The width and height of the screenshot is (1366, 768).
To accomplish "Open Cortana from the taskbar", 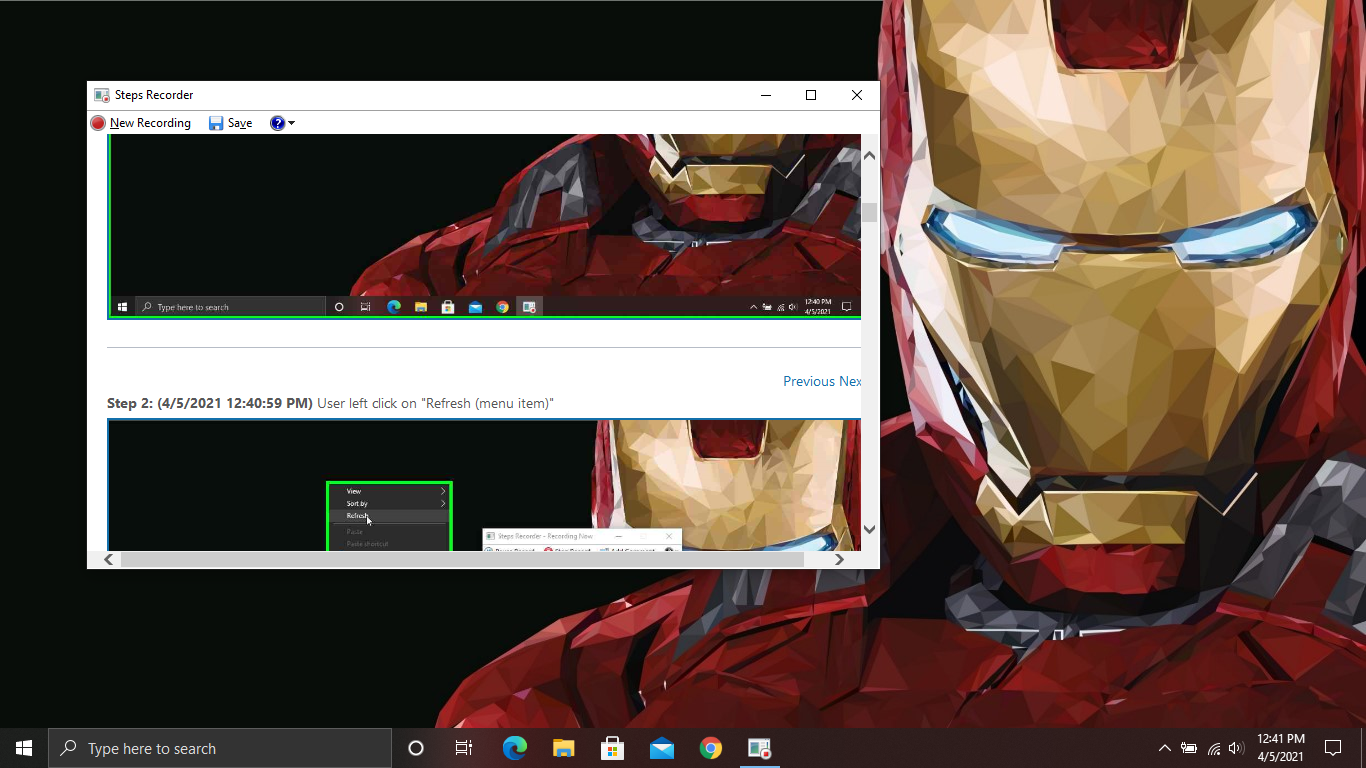I will click(416, 748).
